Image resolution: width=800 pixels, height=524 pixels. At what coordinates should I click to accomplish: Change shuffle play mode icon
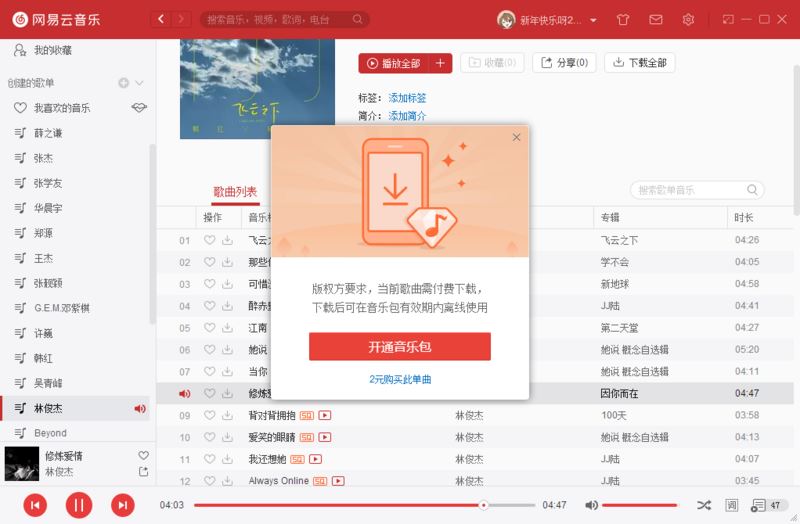point(704,505)
